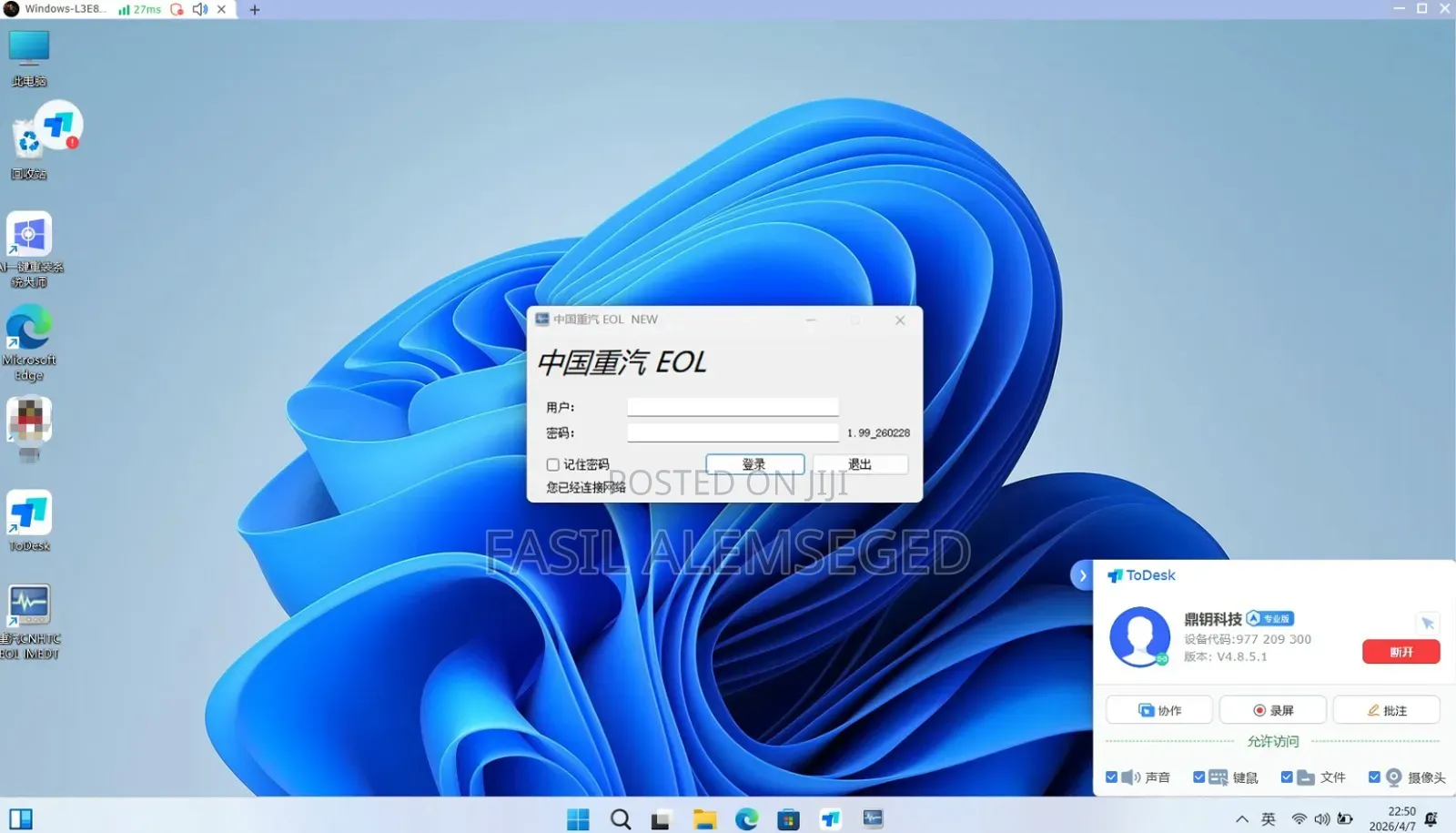This screenshot has width=1456, height=833.
Task: Launch Microsoft Edge from the desktop
Action: click(29, 343)
